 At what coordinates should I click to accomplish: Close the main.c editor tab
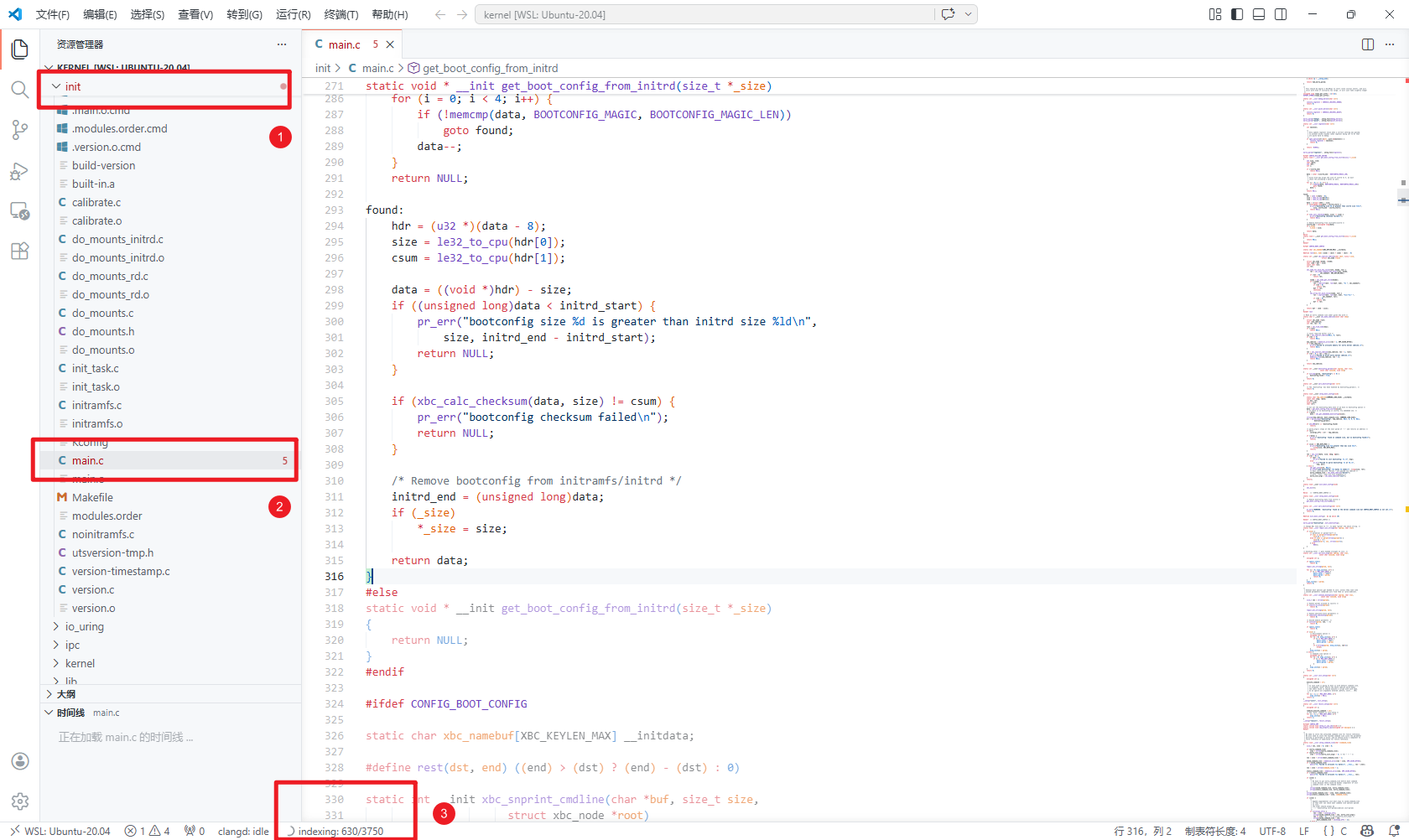tap(390, 44)
